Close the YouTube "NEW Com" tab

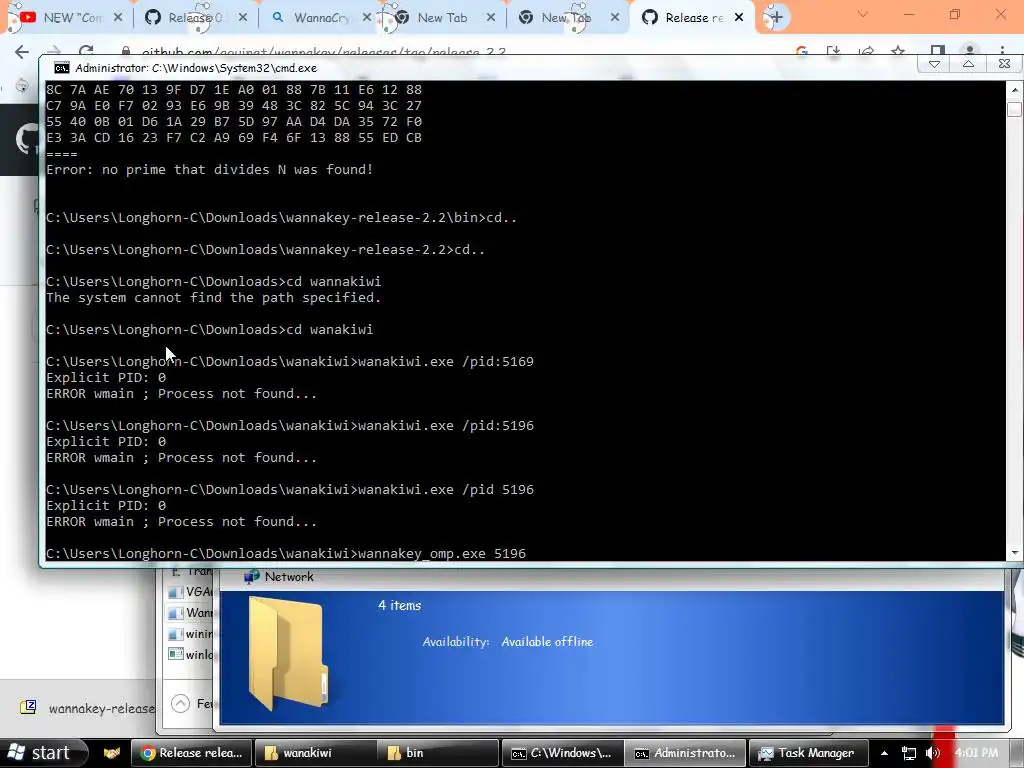pyautogui.click(x=118, y=18)
